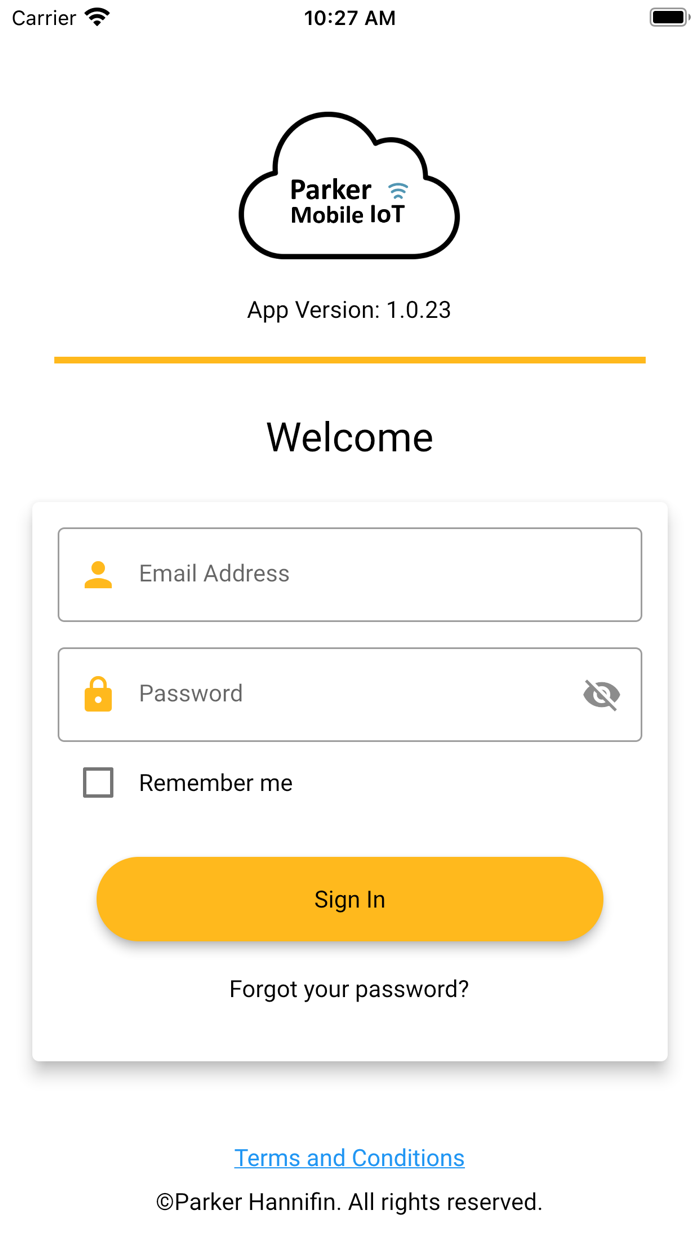Focus the Email Address input field
The width and height of the screenshot is (700, 1244).
[x=350, y=575]
